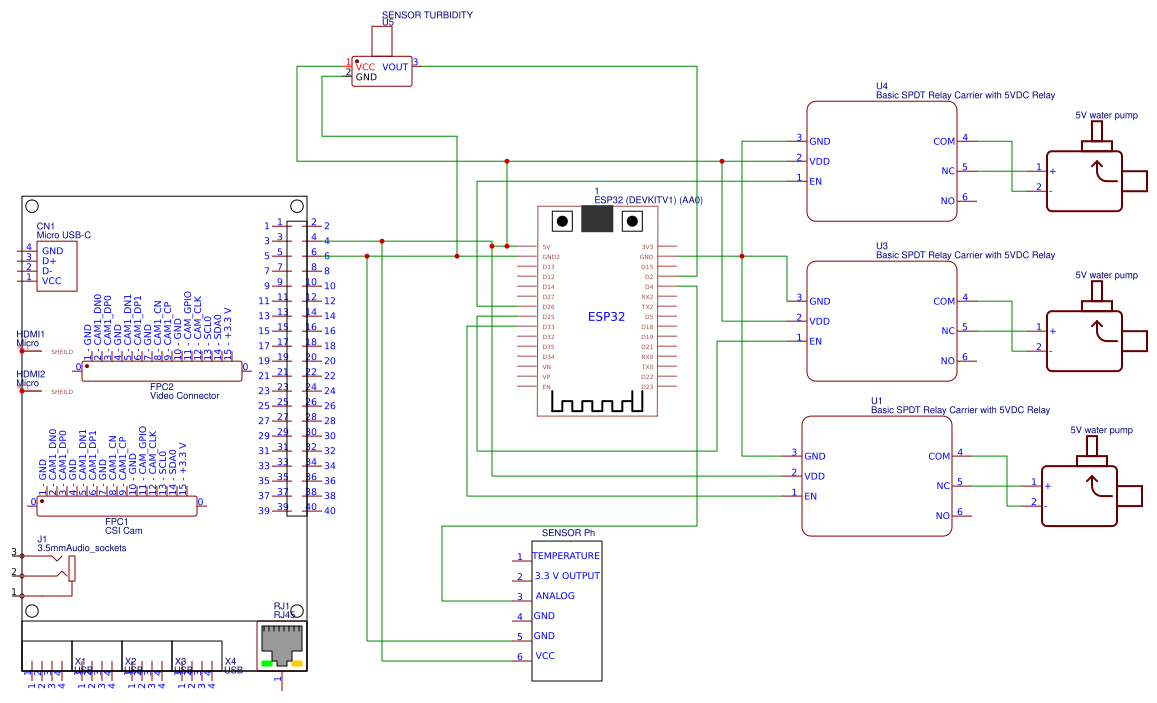
Task: Click the red VCC label on turbidity sensor
Action: [x=365, y=67]
